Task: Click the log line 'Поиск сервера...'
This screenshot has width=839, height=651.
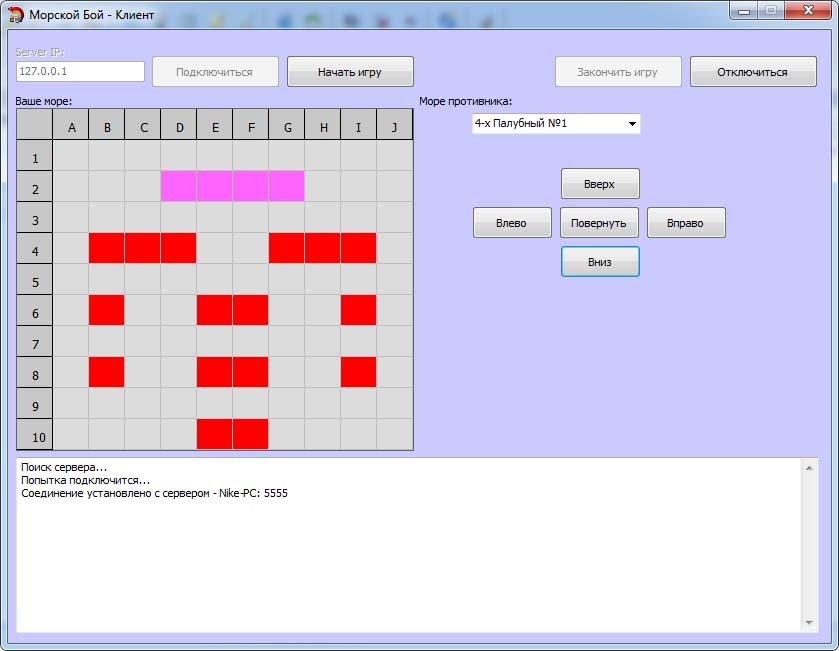Action: point(64,468)
